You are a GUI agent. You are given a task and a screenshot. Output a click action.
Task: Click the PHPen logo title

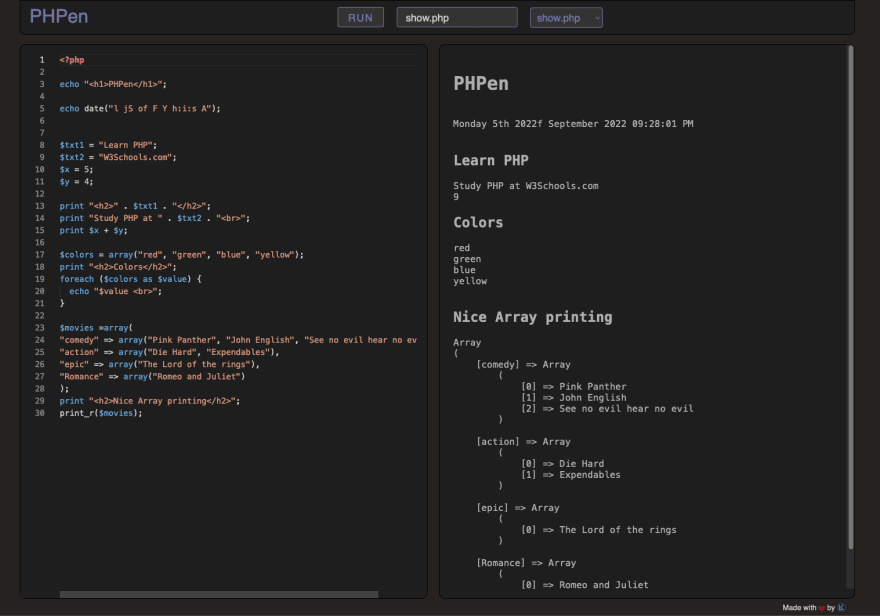(59, 16)
